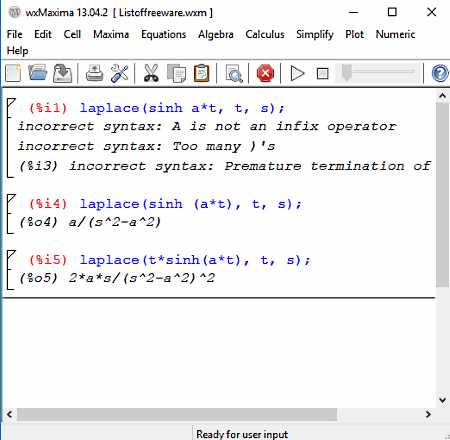Open wxMaxima configuration via tools icon
The image size is (450, 440).
click(120, 73)
